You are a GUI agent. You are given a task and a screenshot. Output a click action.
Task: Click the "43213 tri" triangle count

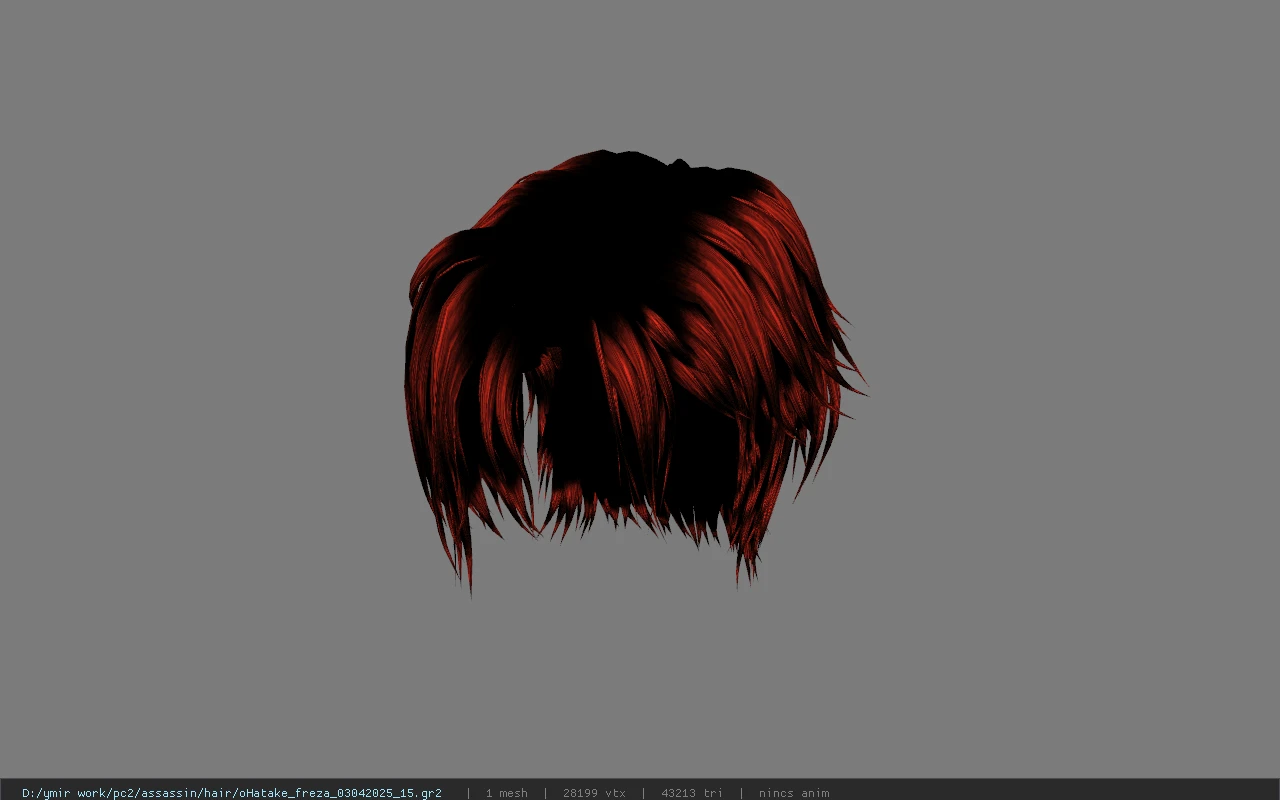692,793
